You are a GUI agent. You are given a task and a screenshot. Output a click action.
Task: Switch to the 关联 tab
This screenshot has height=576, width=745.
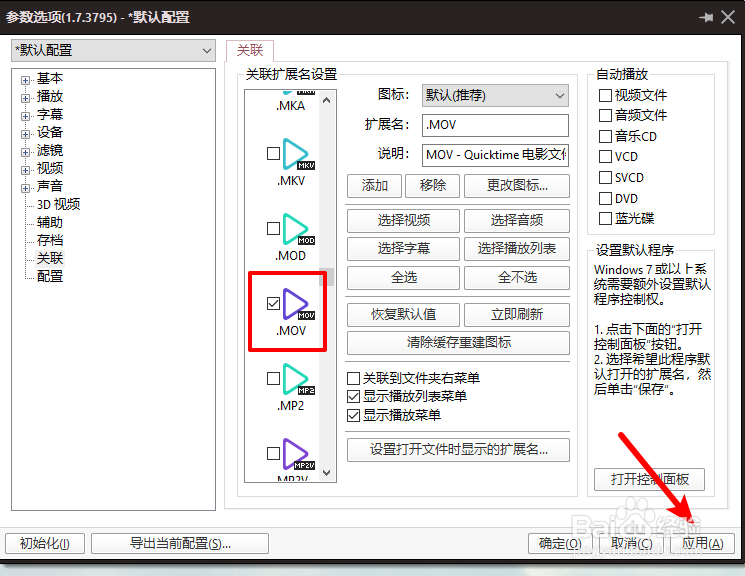coord(250,50)
